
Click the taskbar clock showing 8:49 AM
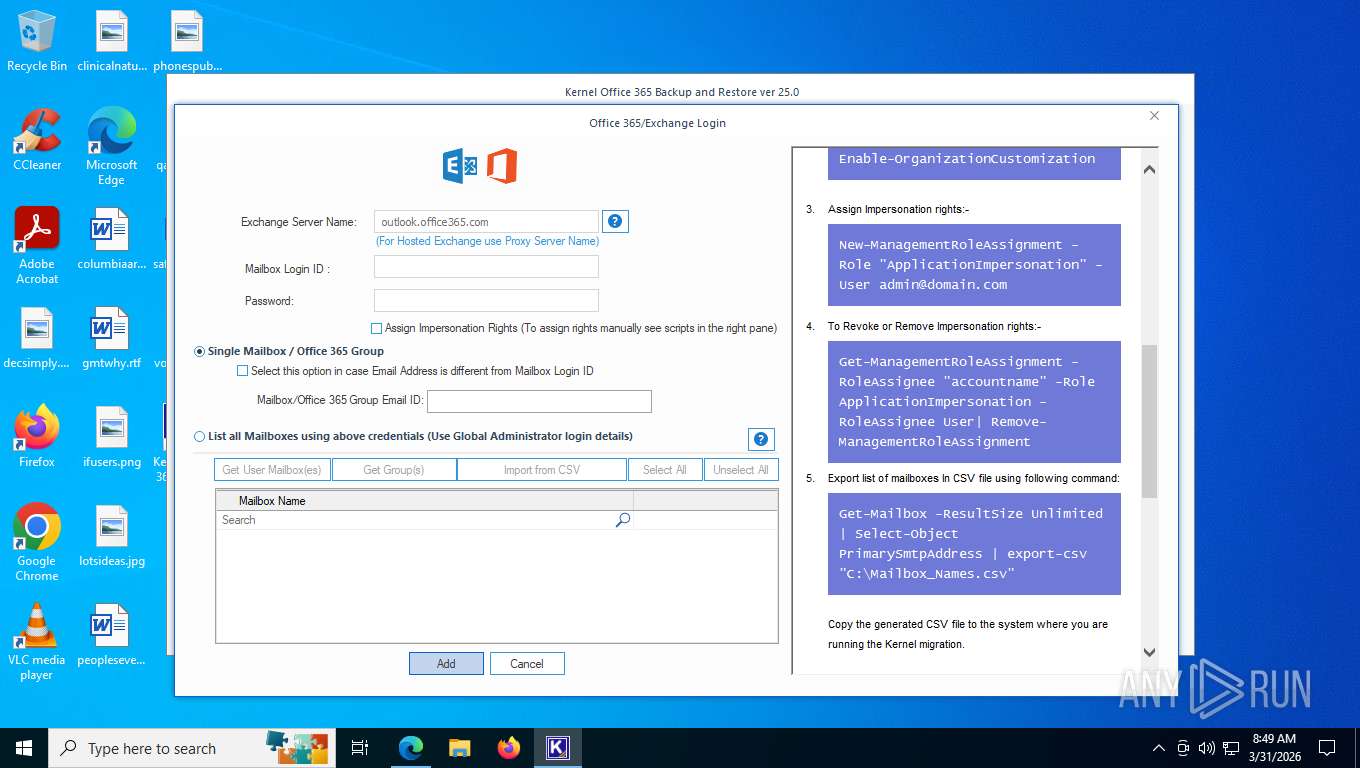[1274, 748]
